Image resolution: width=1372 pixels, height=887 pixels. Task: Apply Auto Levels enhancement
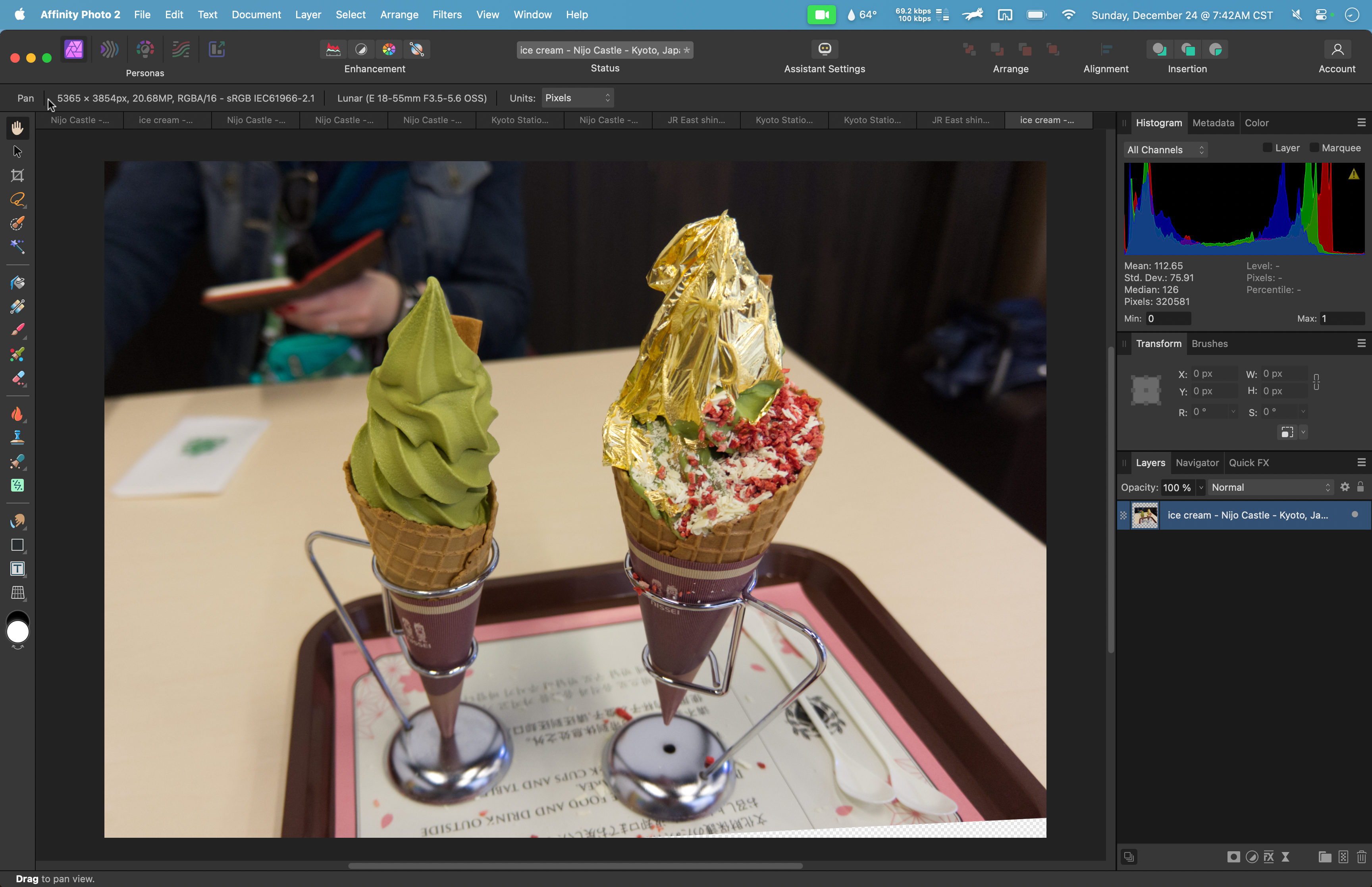coord(333,50)
